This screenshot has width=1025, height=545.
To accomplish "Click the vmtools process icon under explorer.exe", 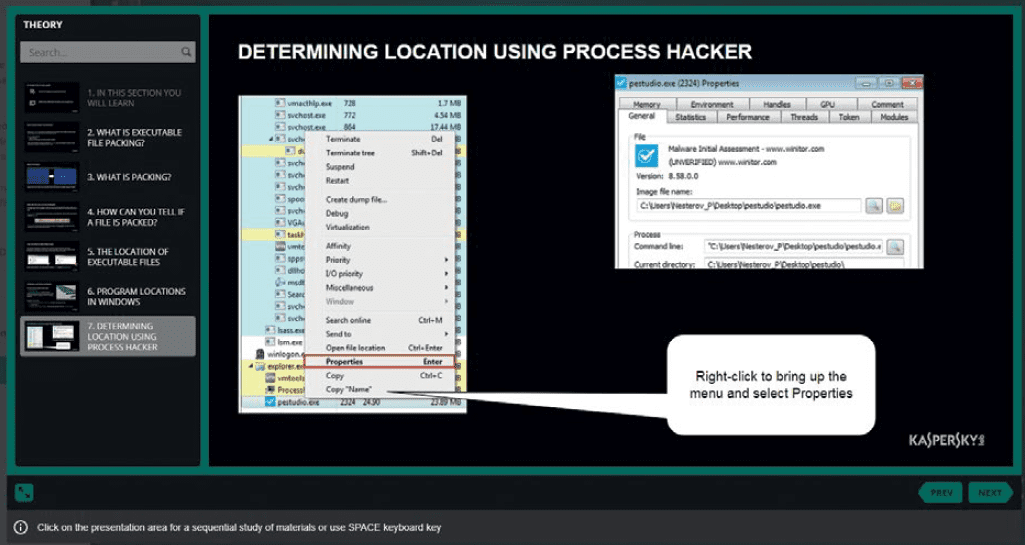I will 270,378.
